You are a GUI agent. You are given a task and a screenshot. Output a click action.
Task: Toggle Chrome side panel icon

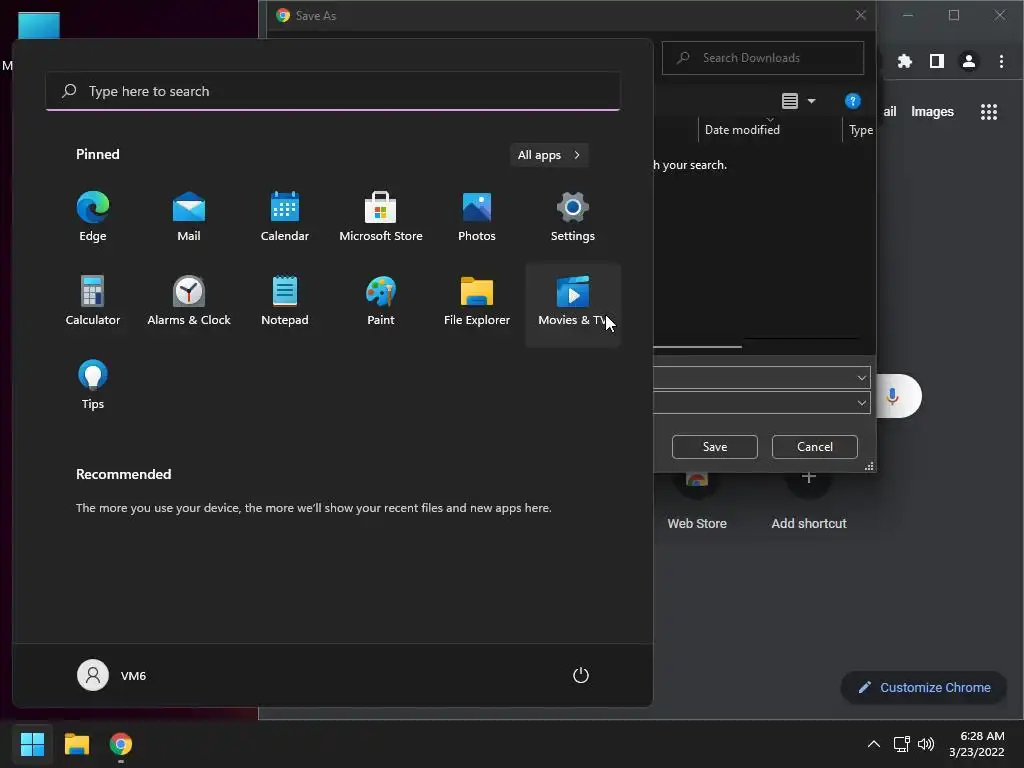[936, 61]
